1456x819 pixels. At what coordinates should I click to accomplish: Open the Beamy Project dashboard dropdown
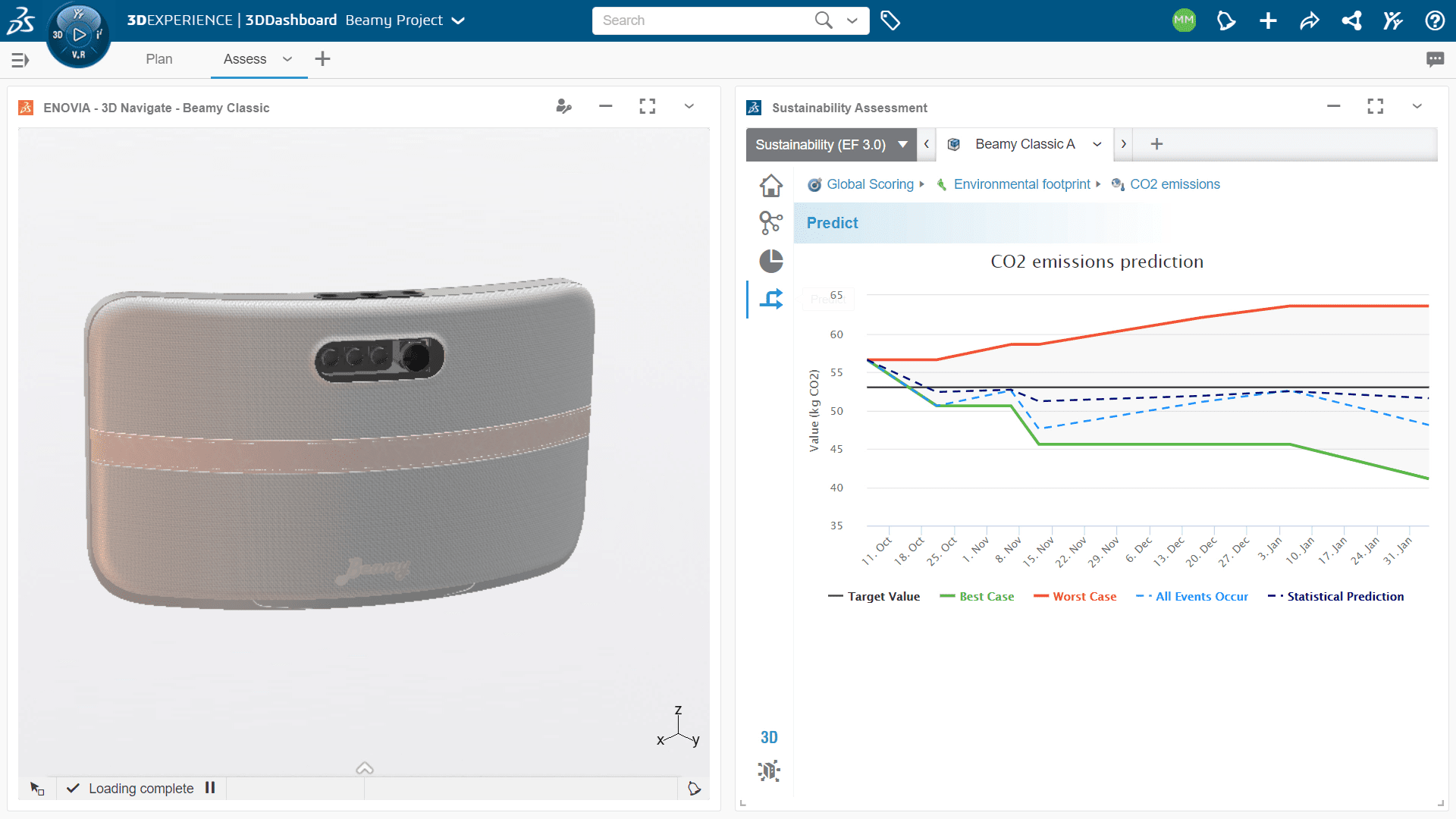458,20
